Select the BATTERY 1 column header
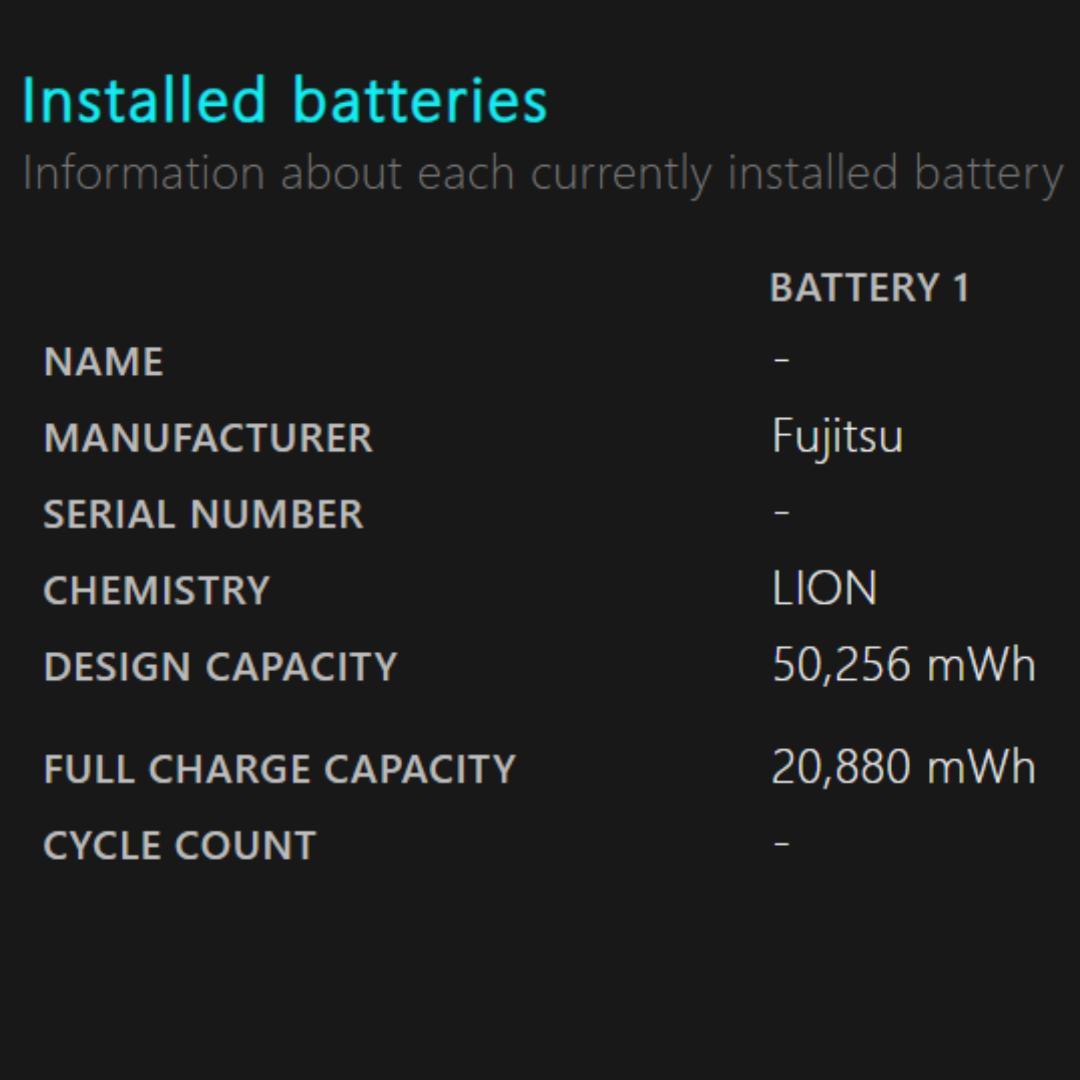Image resolution: width=1080 pixels, height=1080 pixels. click(x=869, y=288)
